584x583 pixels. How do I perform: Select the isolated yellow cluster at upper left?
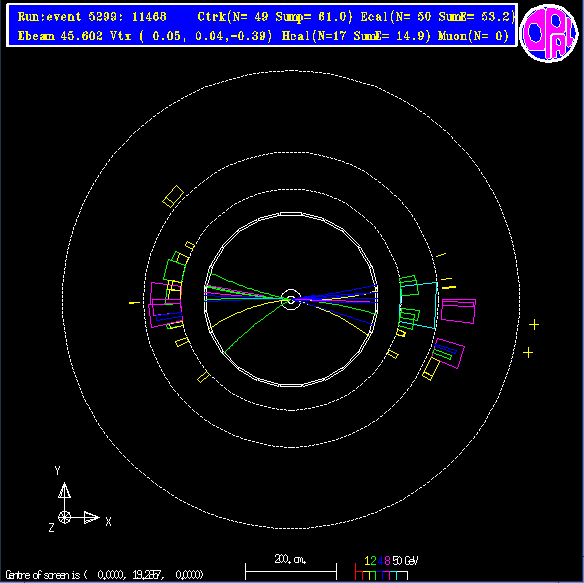(x=173, y=196)
